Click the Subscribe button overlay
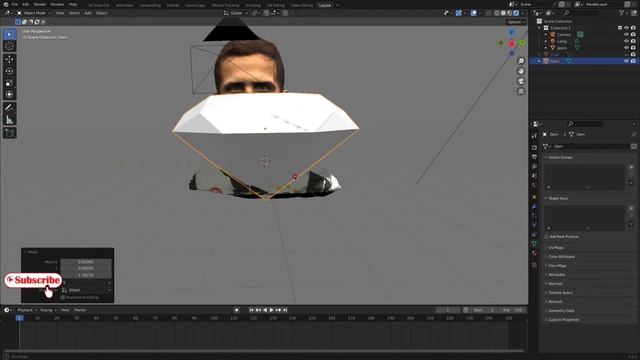Viewport: 640px width, 360px height. (x=33, y=281)
